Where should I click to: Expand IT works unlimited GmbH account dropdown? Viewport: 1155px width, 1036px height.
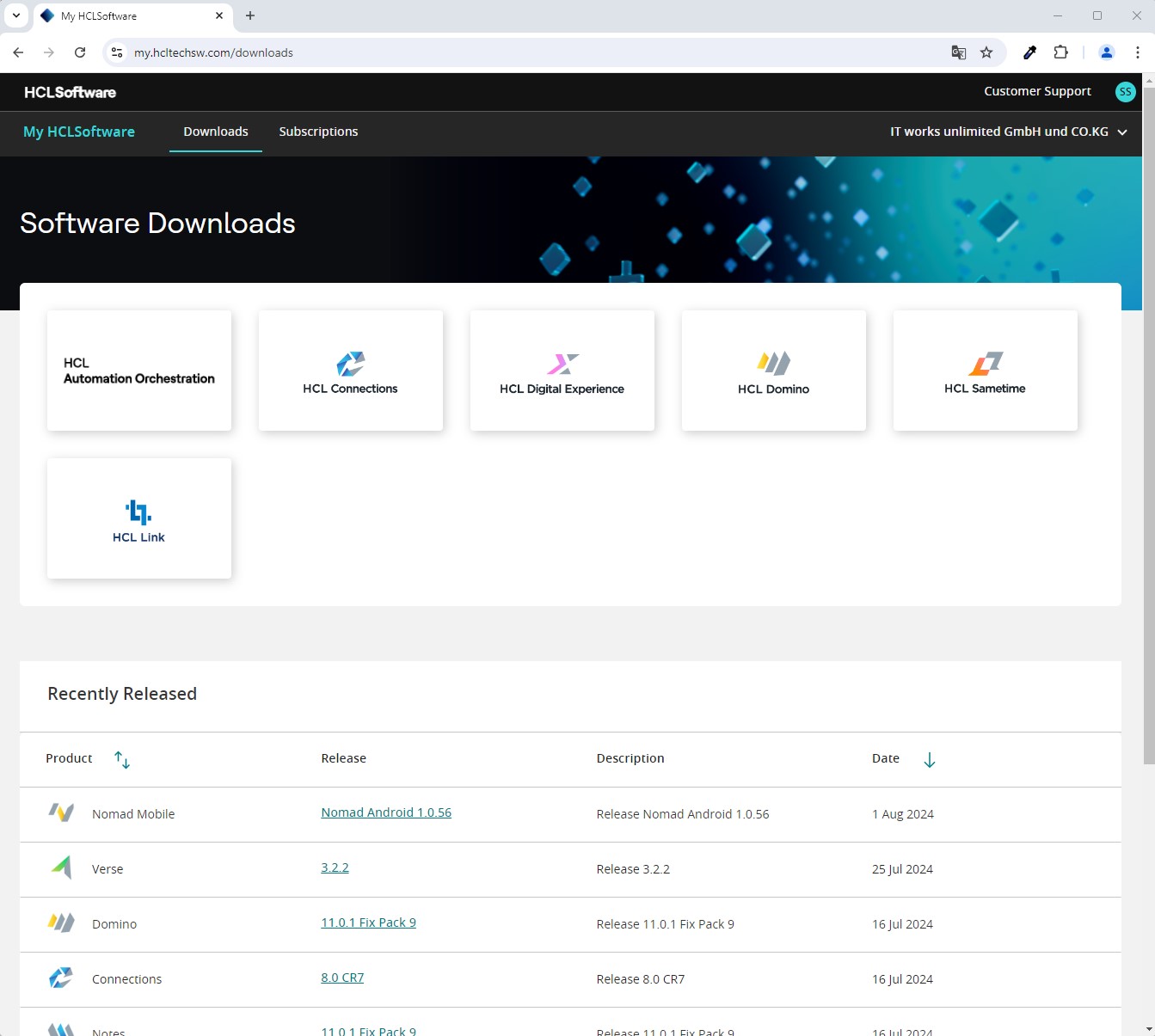[x=1008, y=132]
